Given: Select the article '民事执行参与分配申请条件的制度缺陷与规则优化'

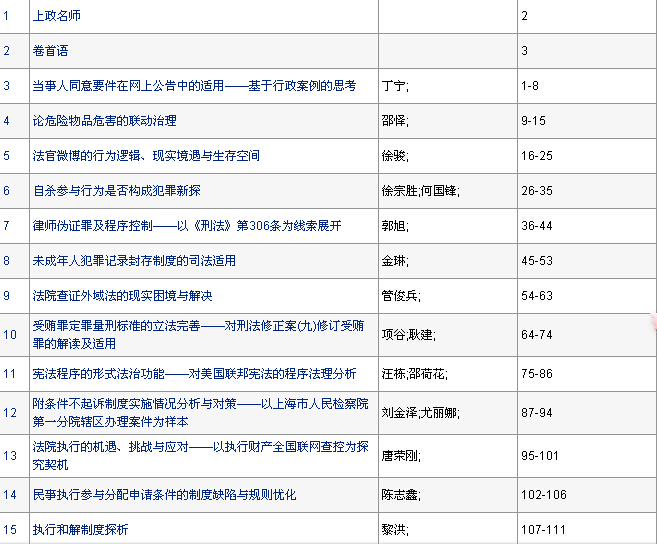Looking at the screenshot, I should pyautogui.click(x=164, y=495).
